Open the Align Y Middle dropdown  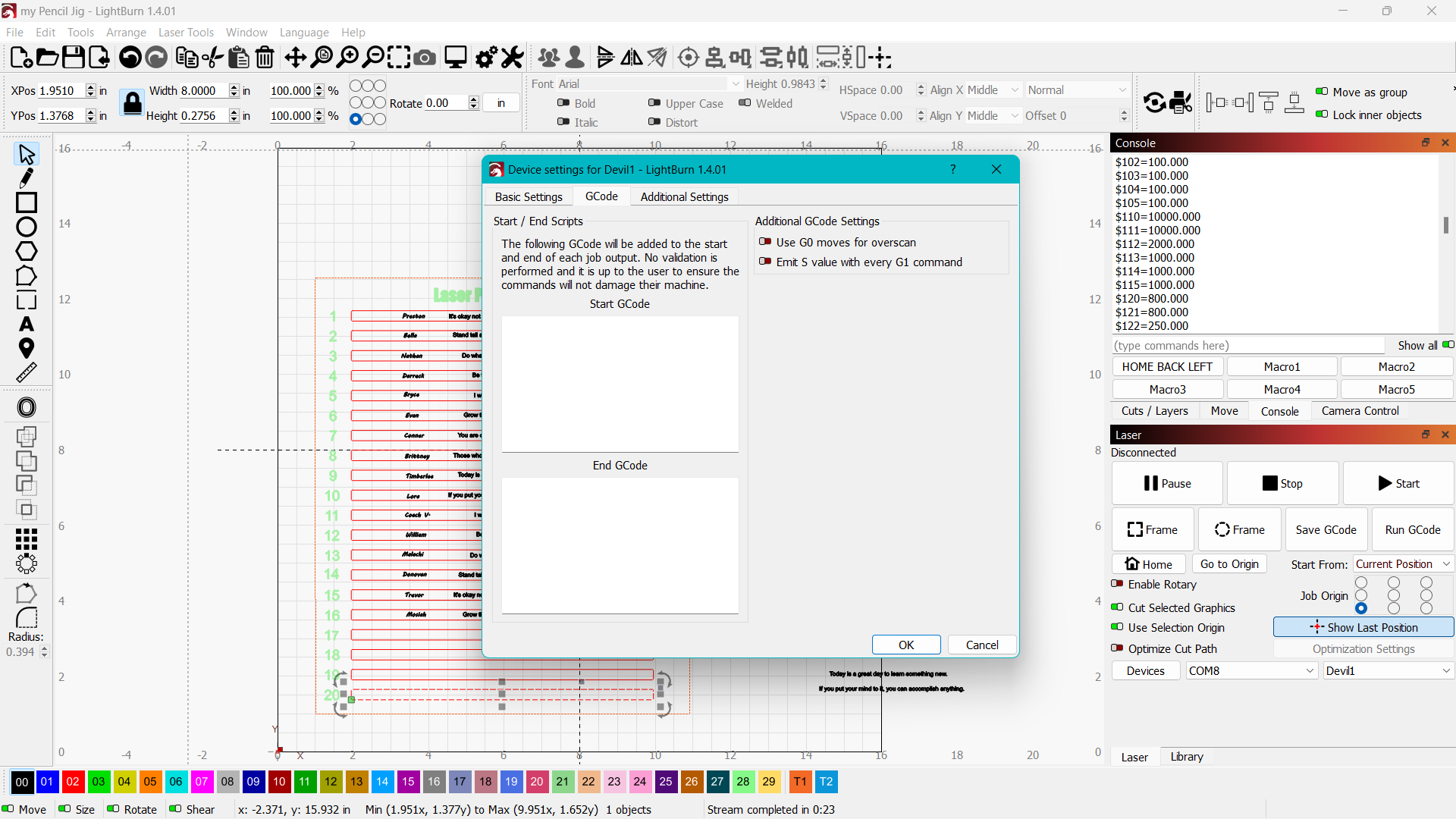click(x=994, y=115)
